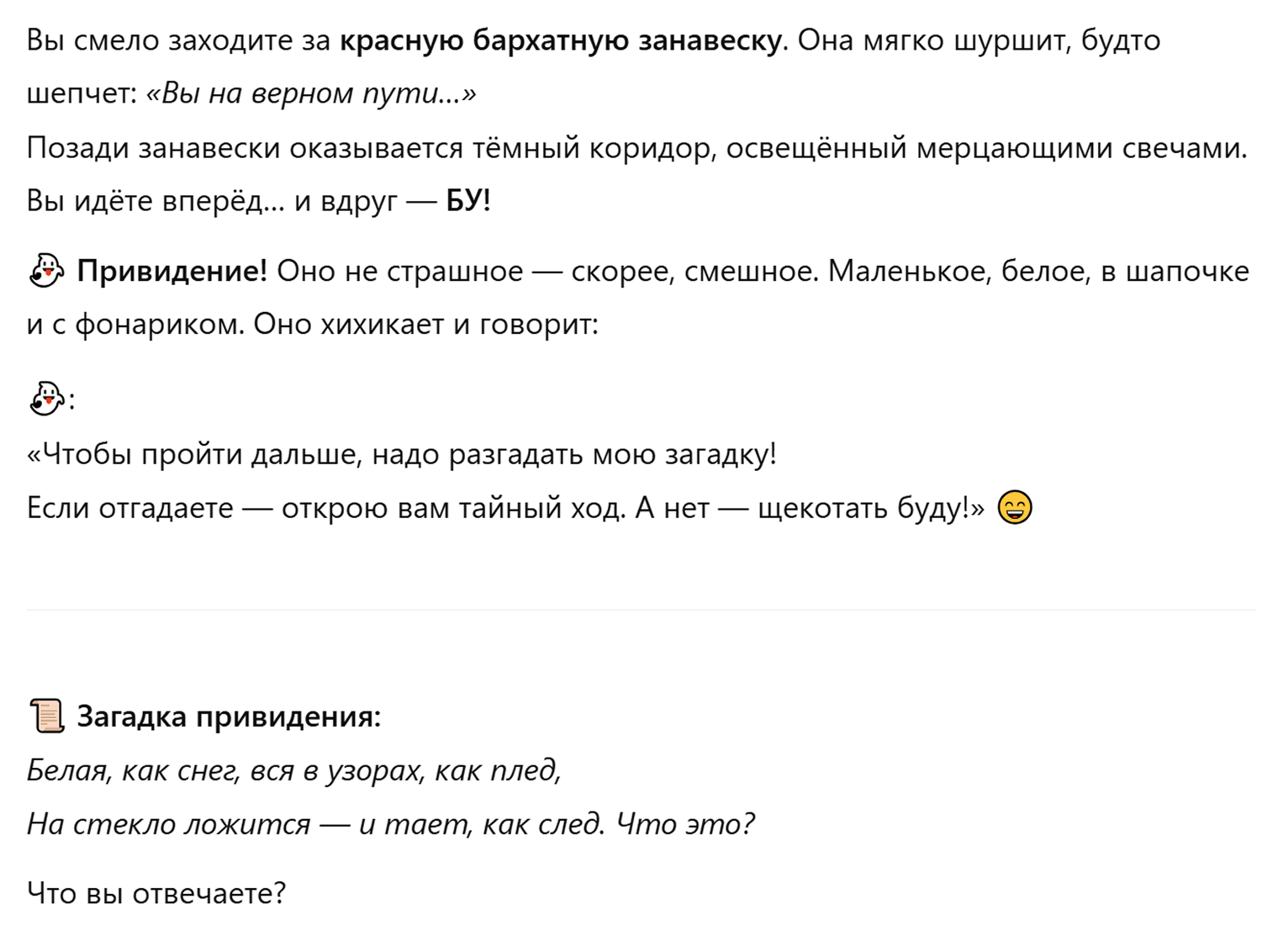Click the bold word БУ!
The width and height of the screenshot is (1278, 952).
(468, 200)
